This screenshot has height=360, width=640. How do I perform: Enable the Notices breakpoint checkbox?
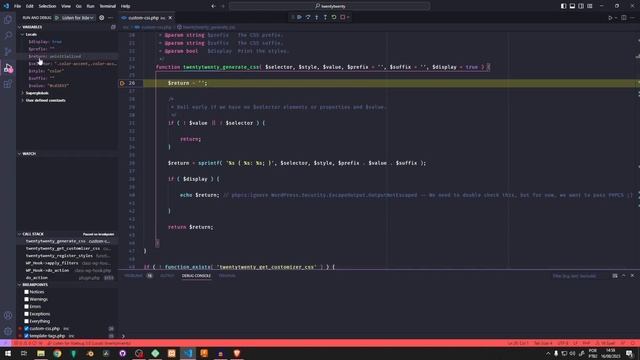[x=27, y=292]
